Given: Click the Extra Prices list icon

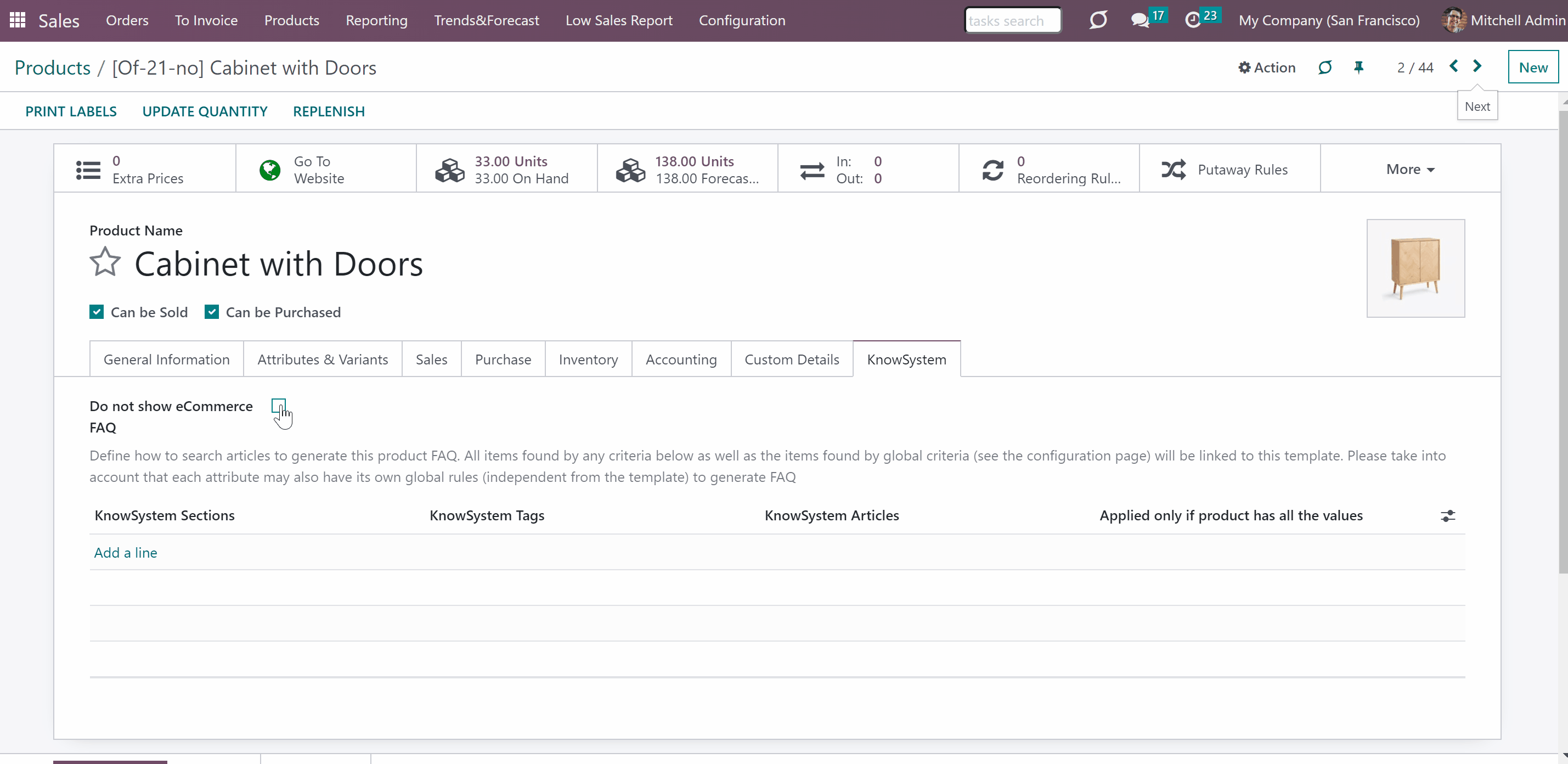Looking at the screenshot, I should pos(88,170).
